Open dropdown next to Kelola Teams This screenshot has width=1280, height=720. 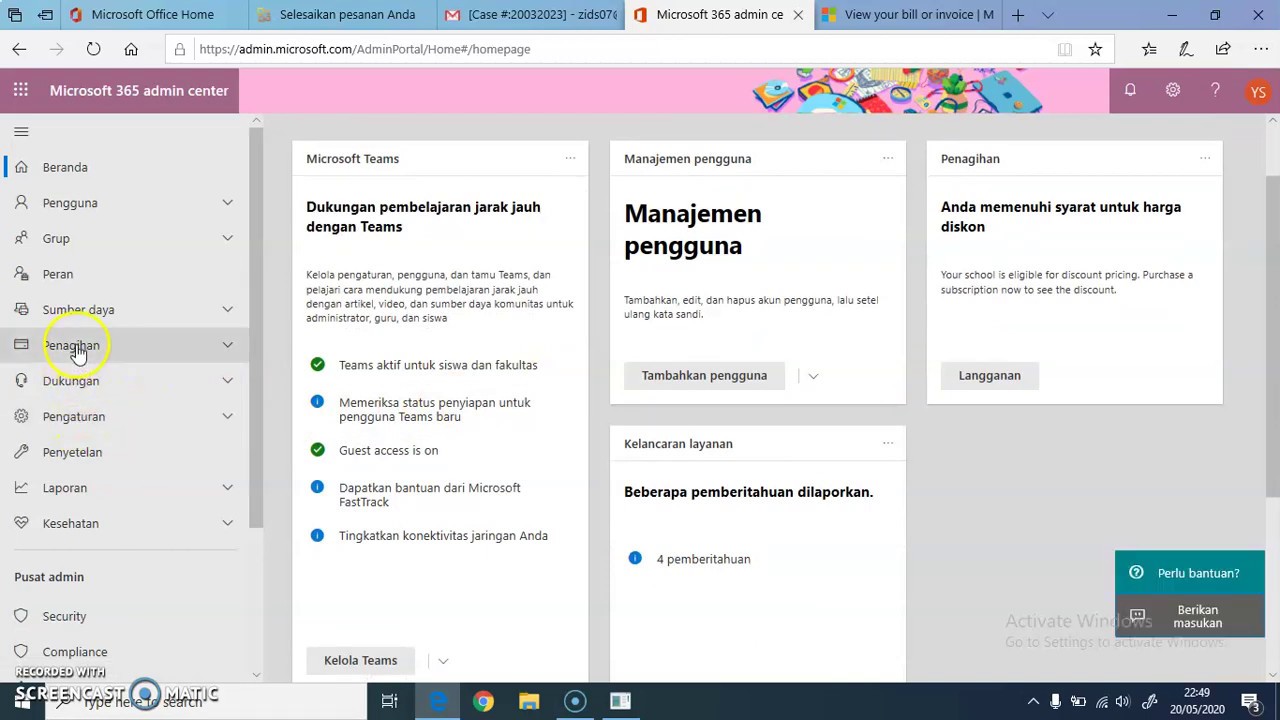443,661
